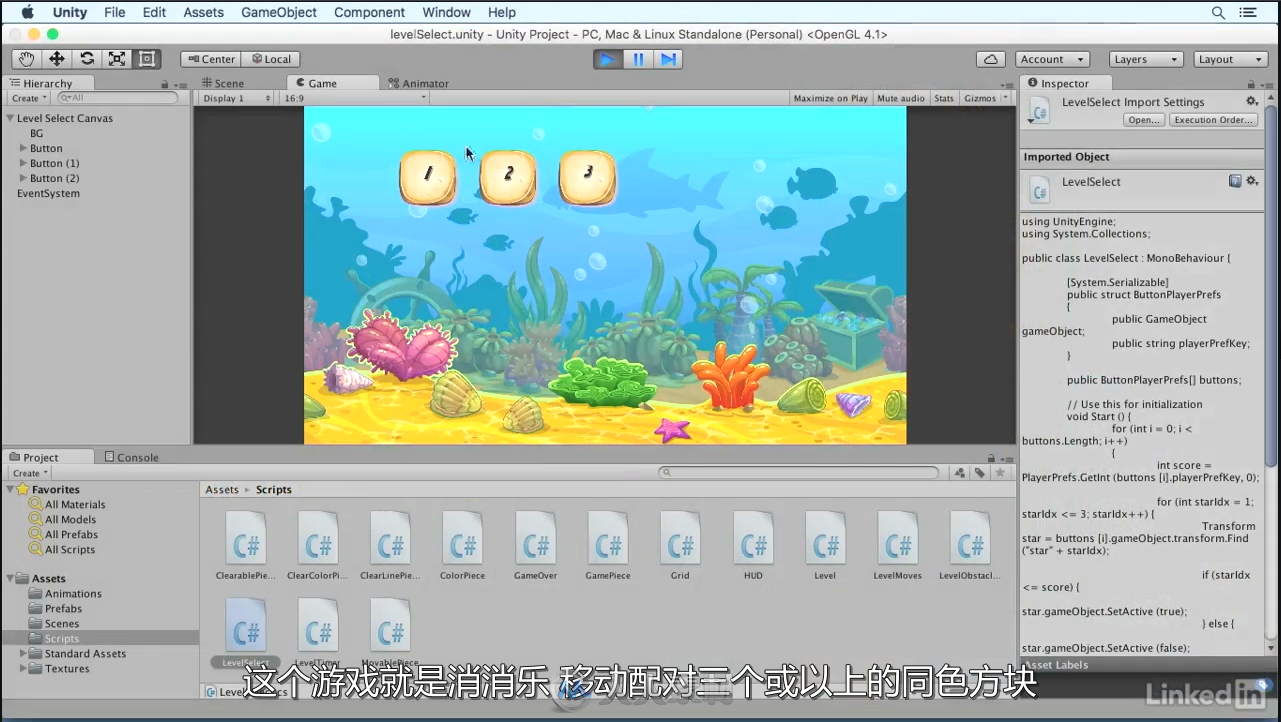The image size is (1281, 722).
Task: Open the Component menu
Action: [370, 12]
